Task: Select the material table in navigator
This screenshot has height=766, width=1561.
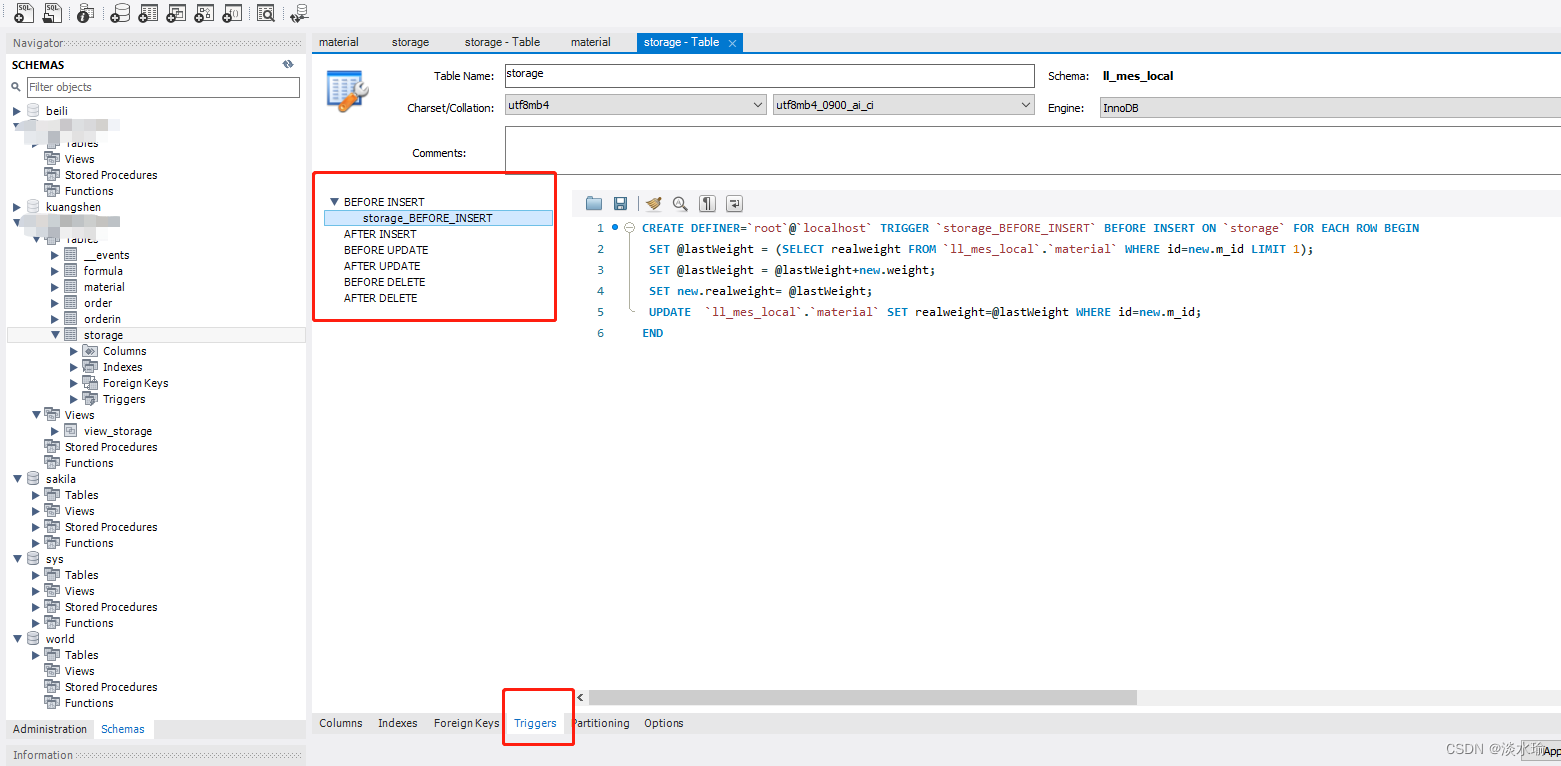Action: coord(104,287)
